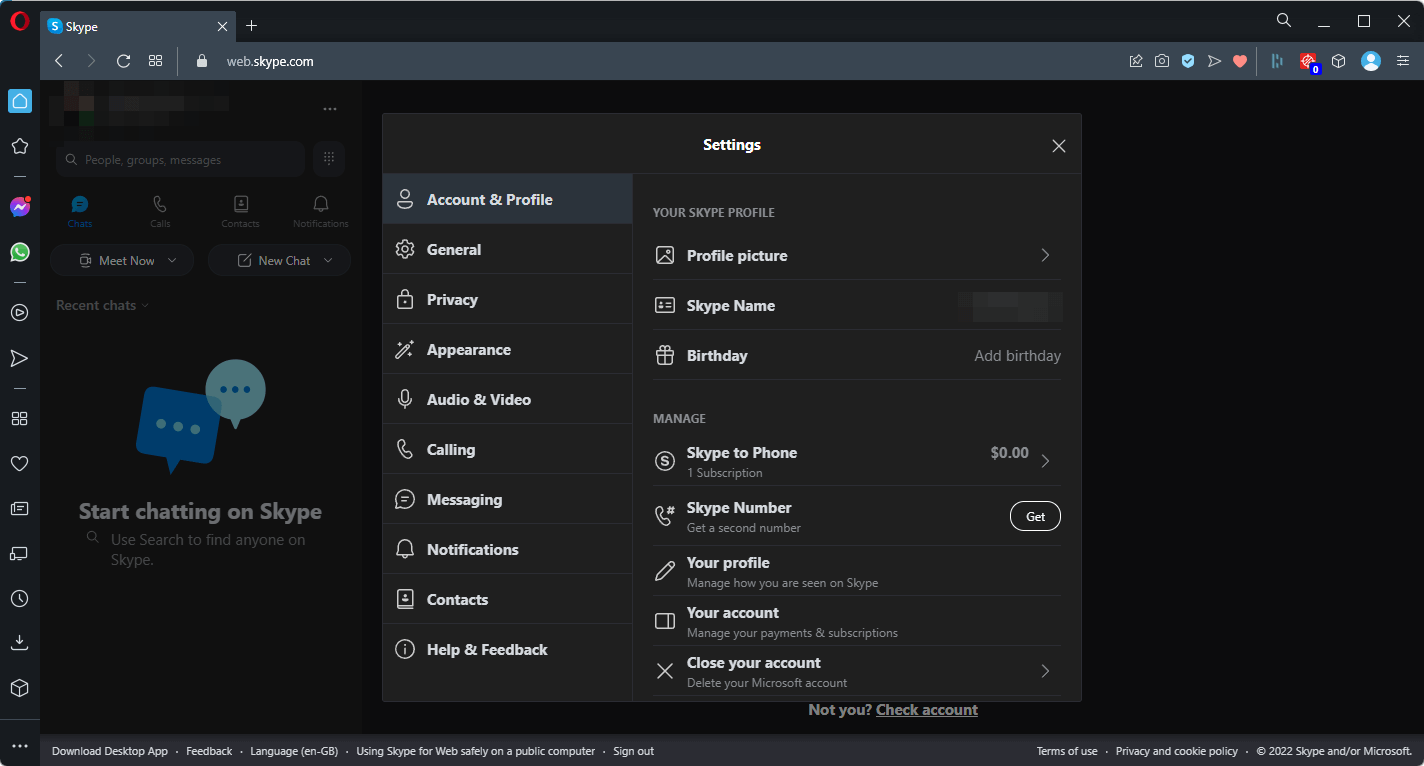
Task: Click Check account link
Action: [x=927, y=709]
